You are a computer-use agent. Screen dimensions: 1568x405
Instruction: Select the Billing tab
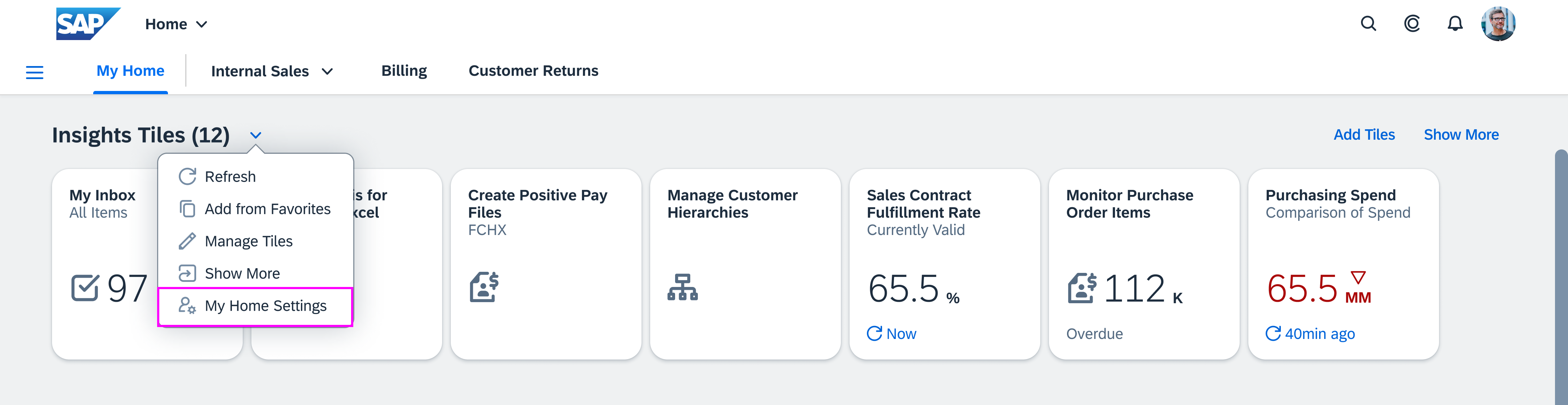point(403,71)
